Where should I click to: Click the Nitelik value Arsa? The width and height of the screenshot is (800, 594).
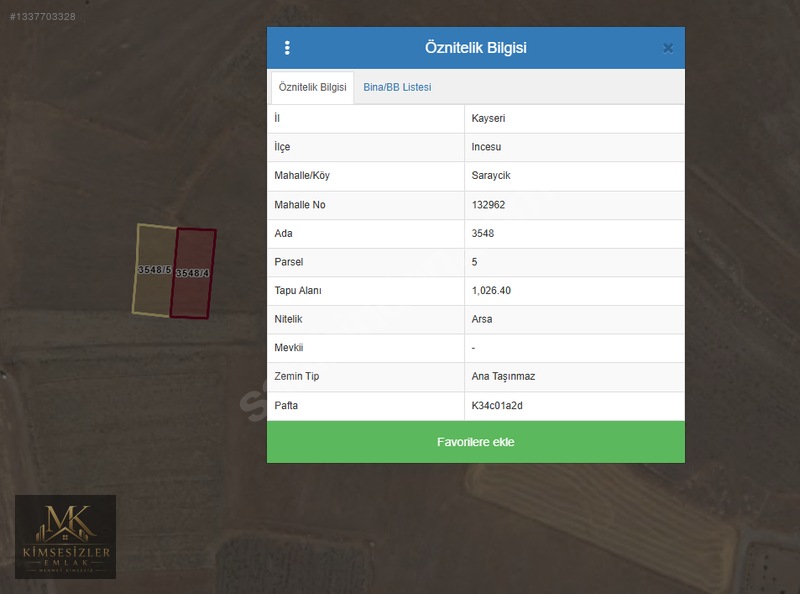pyautogui.click(x=482, y=319)
